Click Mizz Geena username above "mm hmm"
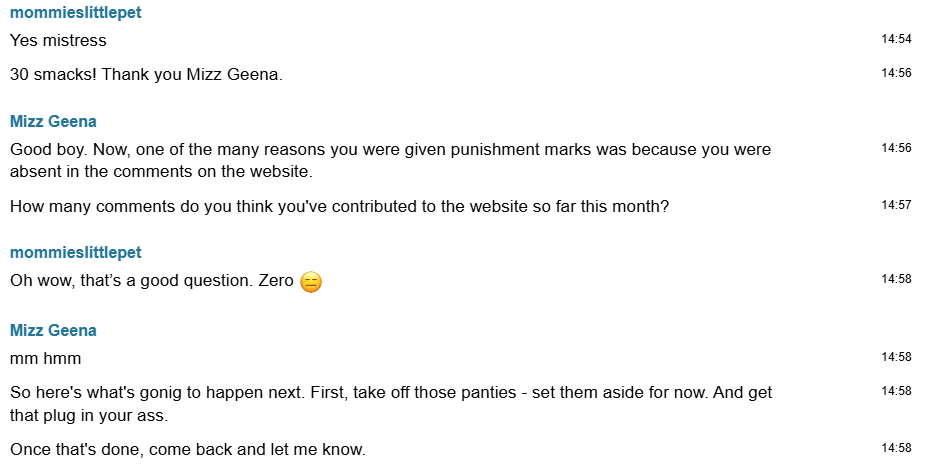 (53, 331)
